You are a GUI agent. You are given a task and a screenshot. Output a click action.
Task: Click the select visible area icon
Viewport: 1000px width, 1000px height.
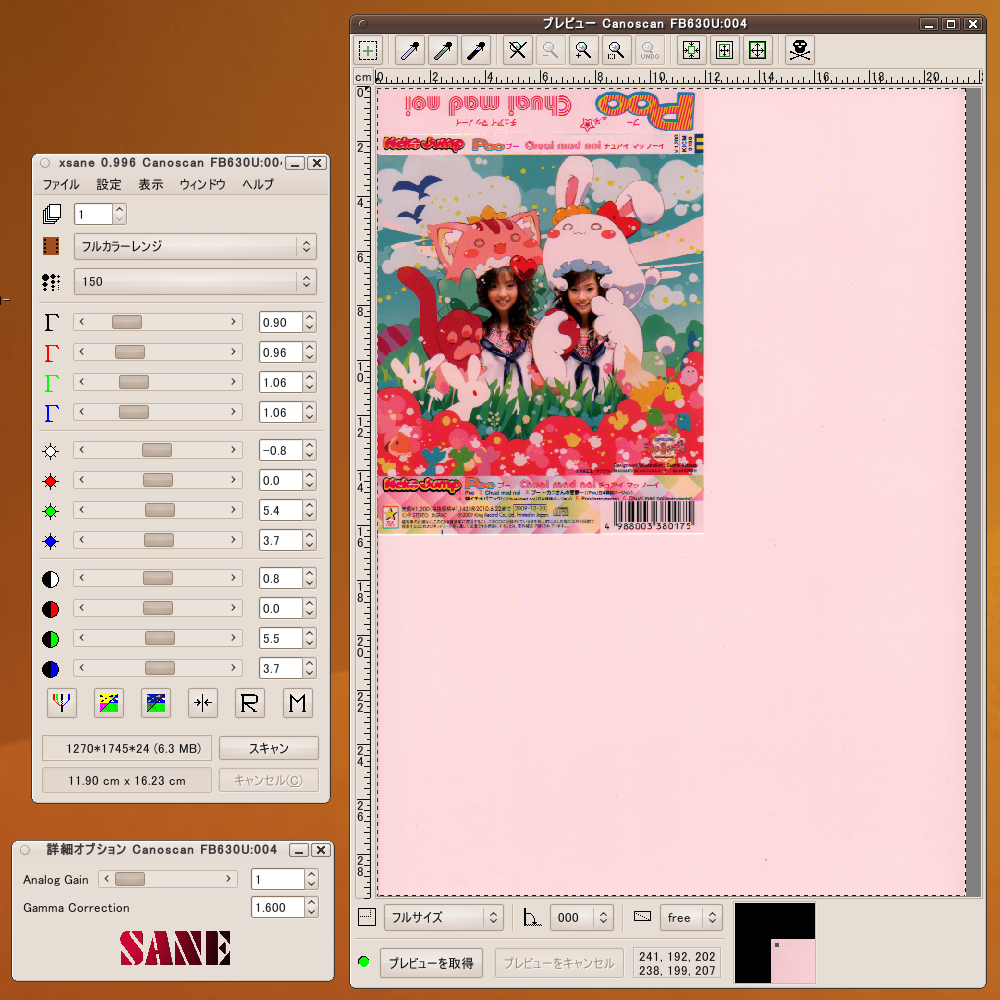(758, 50)
